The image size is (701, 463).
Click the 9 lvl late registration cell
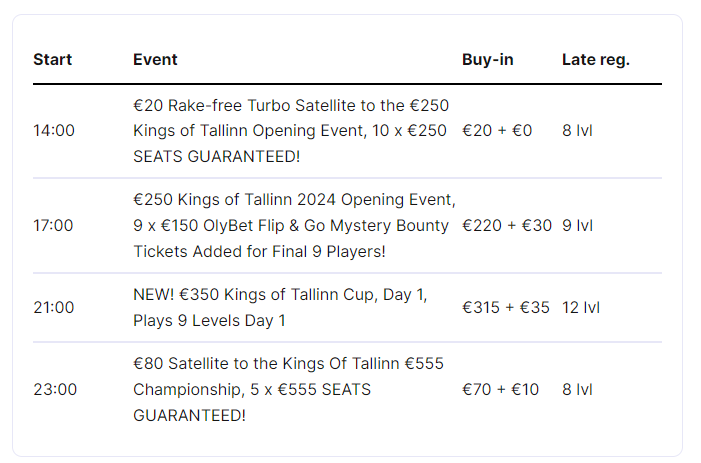pyautogui.click(x=577, y=226)
